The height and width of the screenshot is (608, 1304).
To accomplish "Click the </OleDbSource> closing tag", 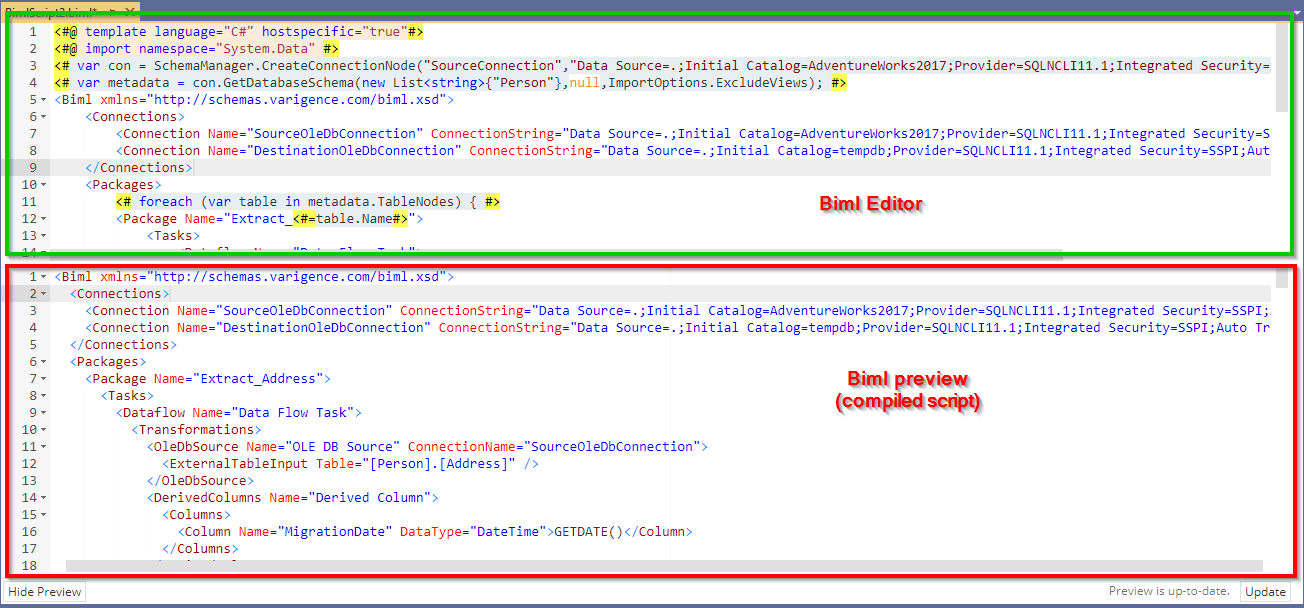I will (201, 481).
